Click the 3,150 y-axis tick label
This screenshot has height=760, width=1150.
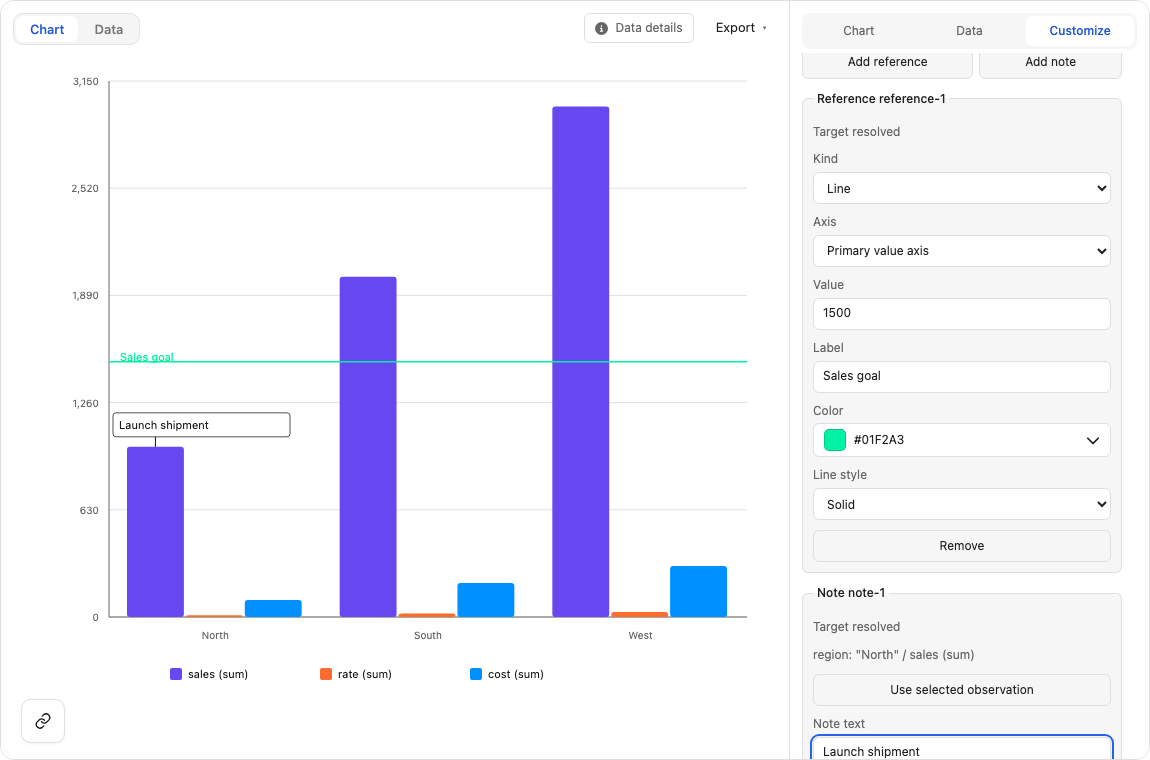click(85, 81)
